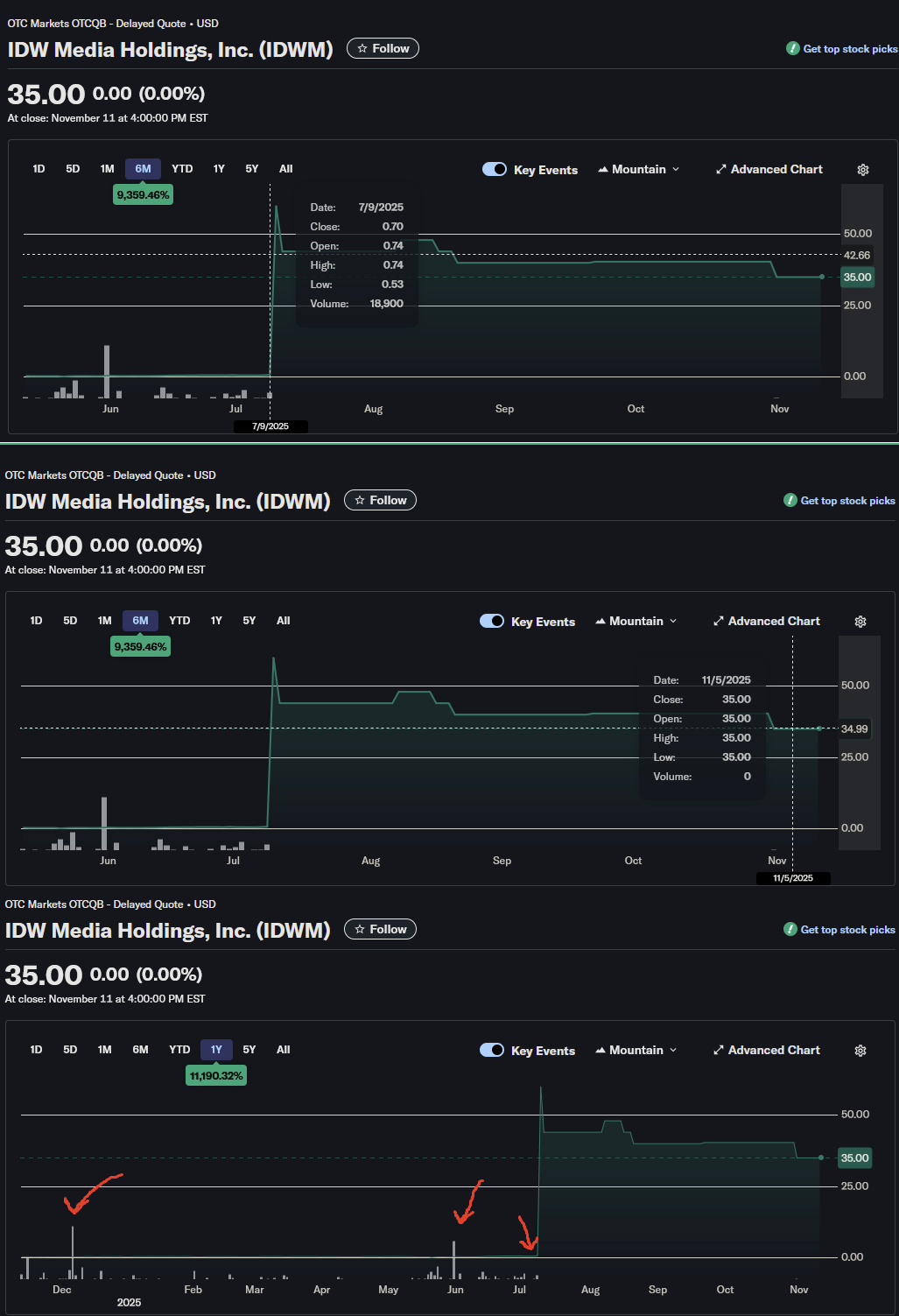The width and height of the screenshot is (899, 1316).
Task: Follow IDWM in the bottom quote header
Action: coord(380,929)
